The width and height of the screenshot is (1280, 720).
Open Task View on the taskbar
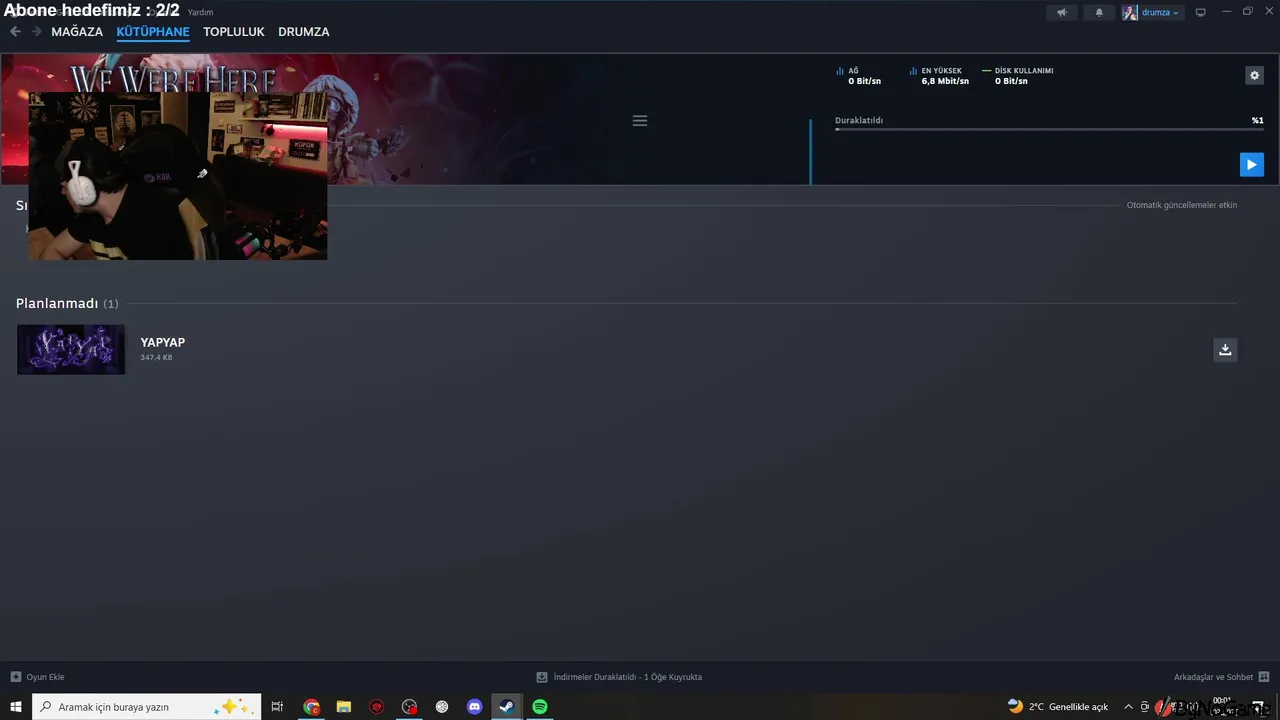point(278,707)
